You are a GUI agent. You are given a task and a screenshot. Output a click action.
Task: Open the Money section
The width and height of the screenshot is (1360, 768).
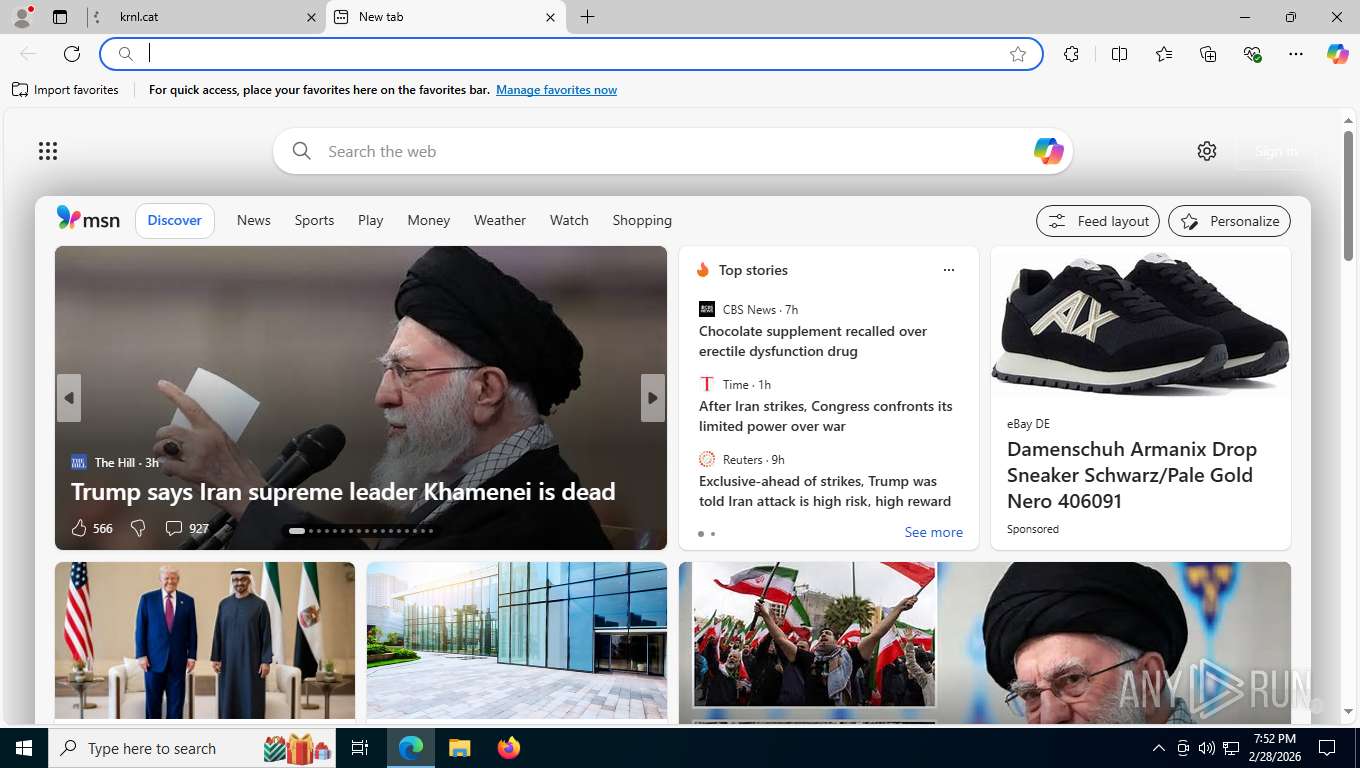(x=429, y=220)
